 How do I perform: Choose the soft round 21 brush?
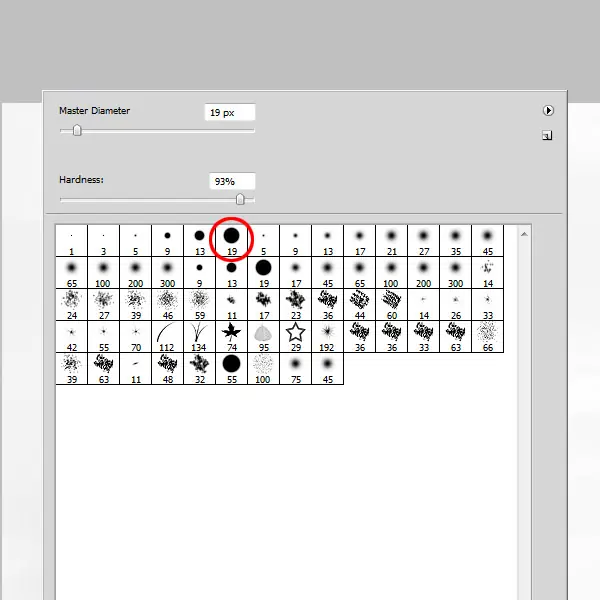tap(391, 241)
